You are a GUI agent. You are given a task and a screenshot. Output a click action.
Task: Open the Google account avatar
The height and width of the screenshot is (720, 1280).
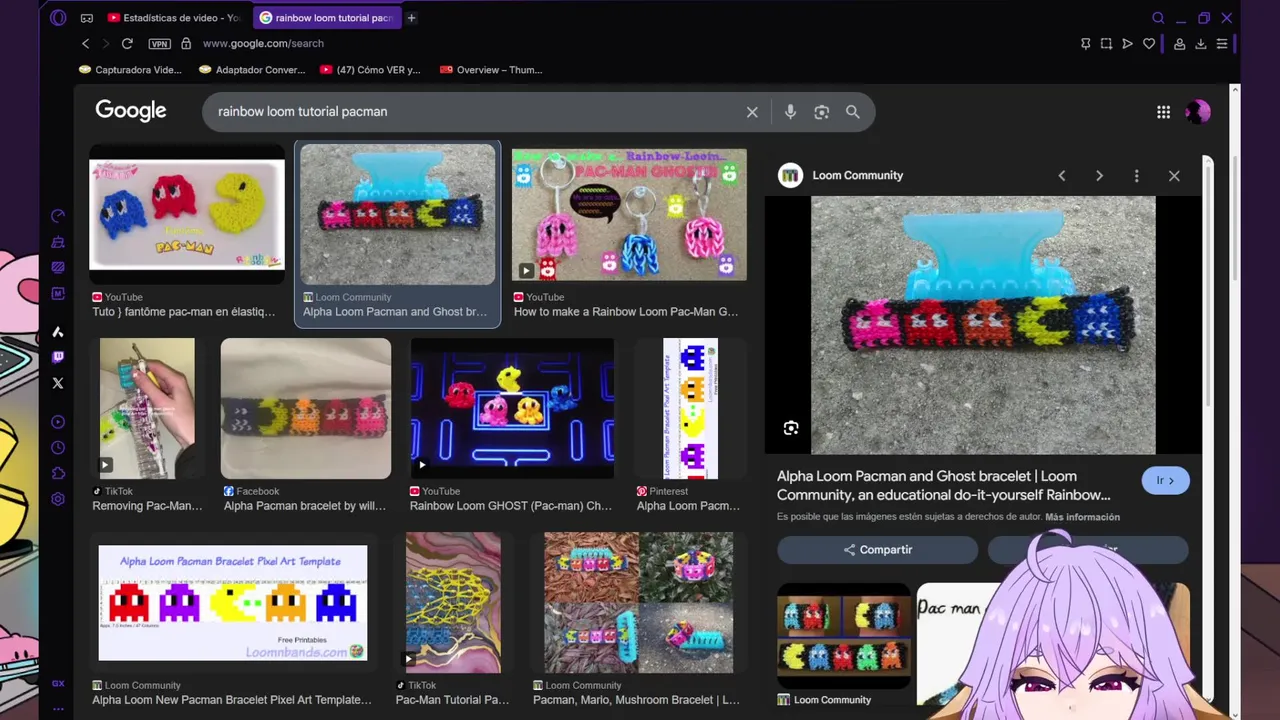pyautogui.click(x=1198, y=112)
